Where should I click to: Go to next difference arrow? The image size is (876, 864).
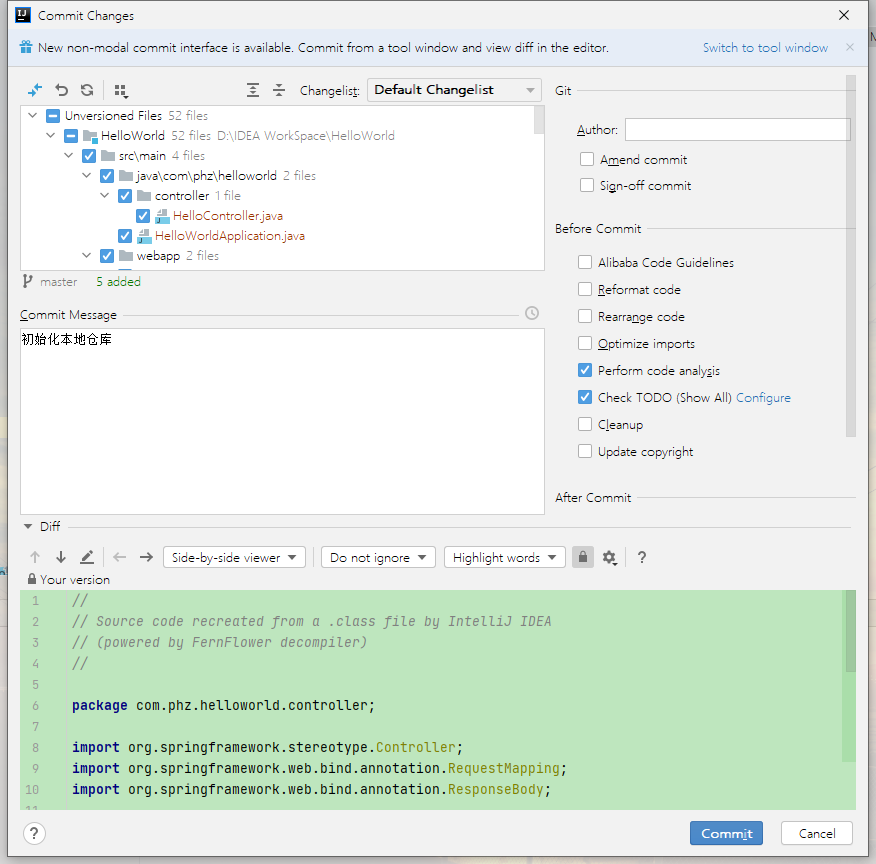click(x=61, y=557)
